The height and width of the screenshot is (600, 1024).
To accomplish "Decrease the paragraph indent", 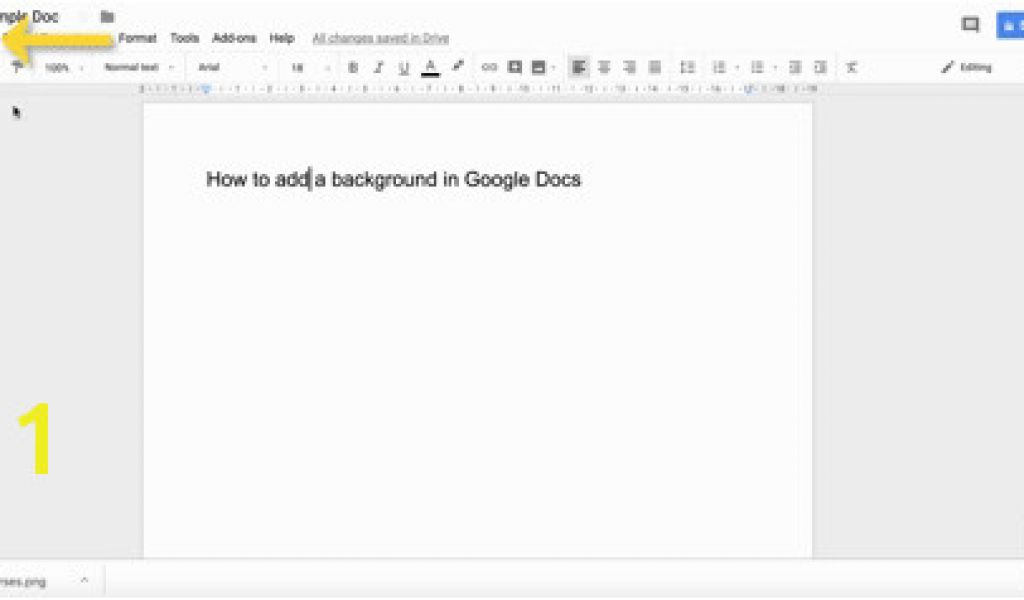I will click(795, 67).
